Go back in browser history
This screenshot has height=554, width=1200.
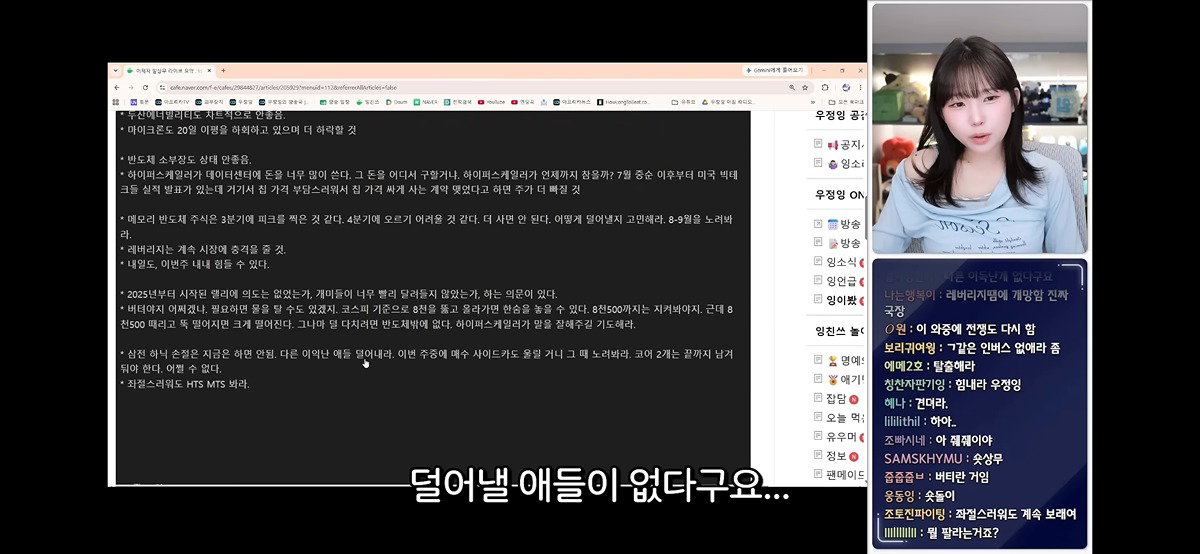pos(117,87)
